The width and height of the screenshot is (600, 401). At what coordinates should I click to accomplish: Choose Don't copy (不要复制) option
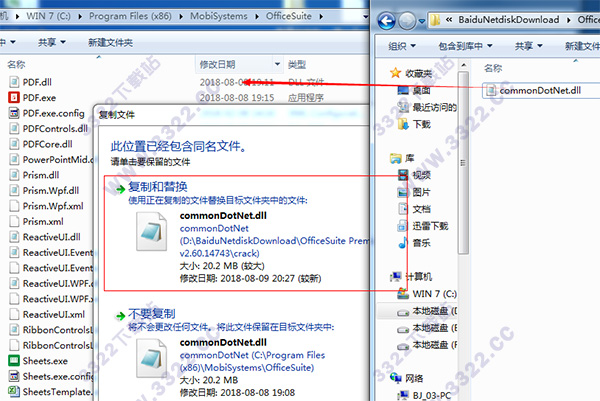click(x=152, y=314)
